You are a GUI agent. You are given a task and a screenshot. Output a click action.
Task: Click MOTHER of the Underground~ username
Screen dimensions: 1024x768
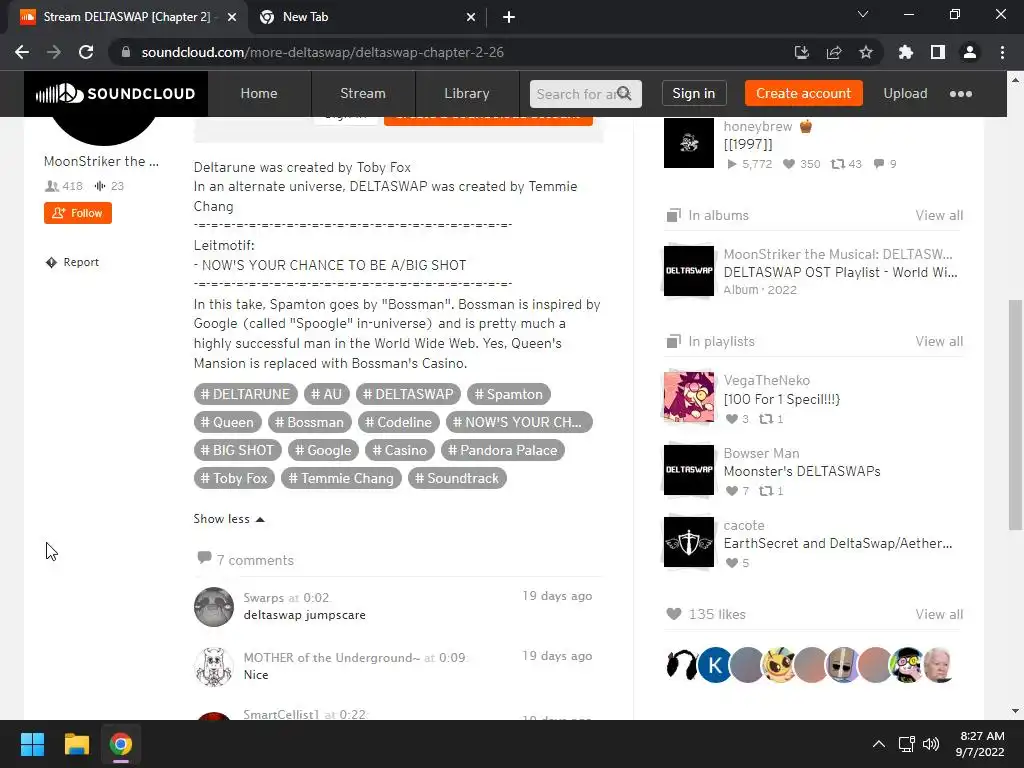tap(332, 658)
